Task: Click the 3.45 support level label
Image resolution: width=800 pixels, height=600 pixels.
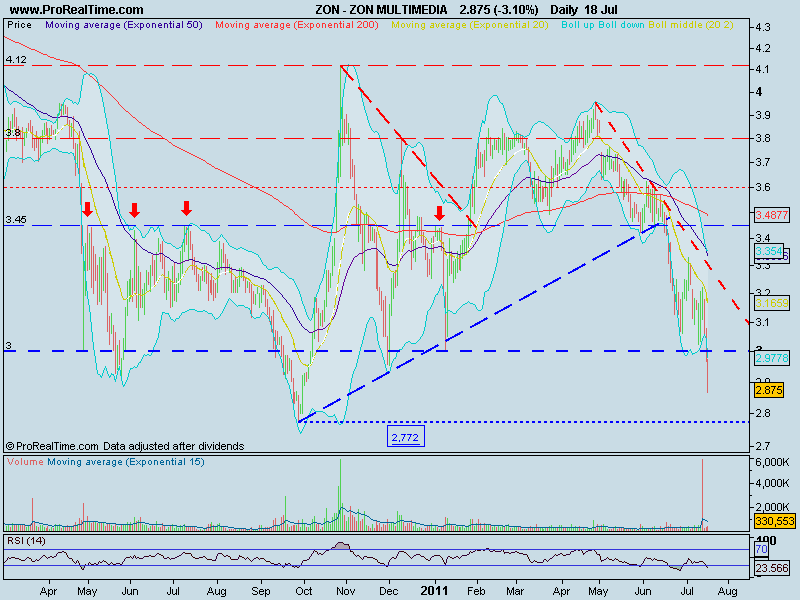Action: (16, 220)
